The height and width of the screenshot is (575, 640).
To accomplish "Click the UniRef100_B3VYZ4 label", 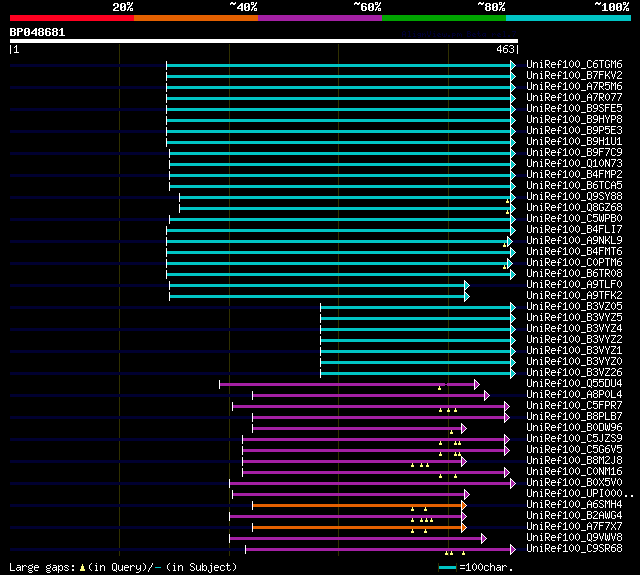I will tap(574, 329).
